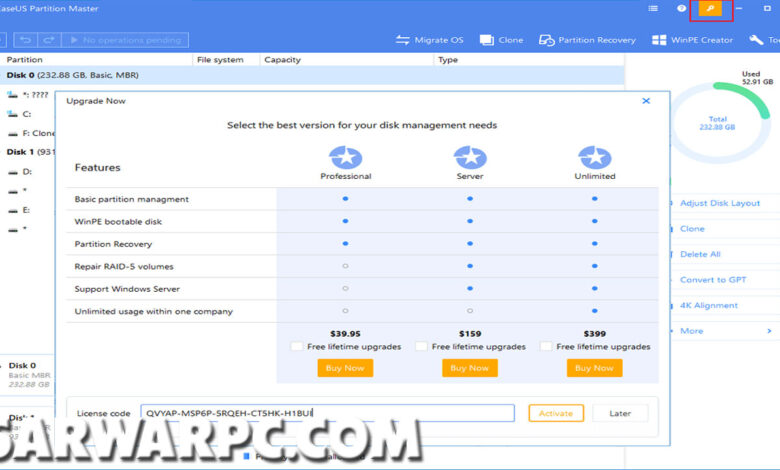Click the Later button
The height and width of the screenshot is (470, 780).
click(620, 413)
